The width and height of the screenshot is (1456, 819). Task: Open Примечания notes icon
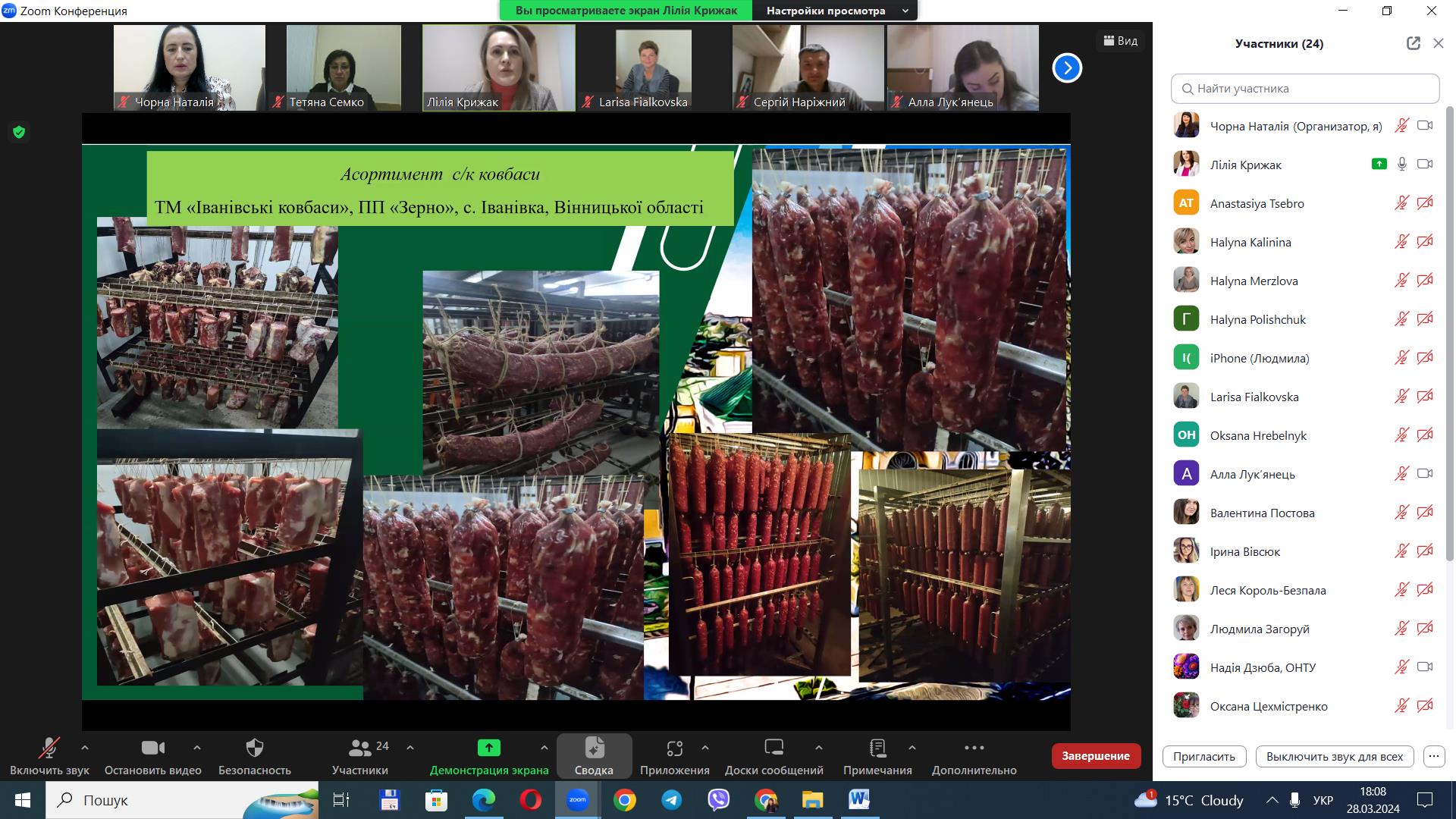[x=877, y=748]
